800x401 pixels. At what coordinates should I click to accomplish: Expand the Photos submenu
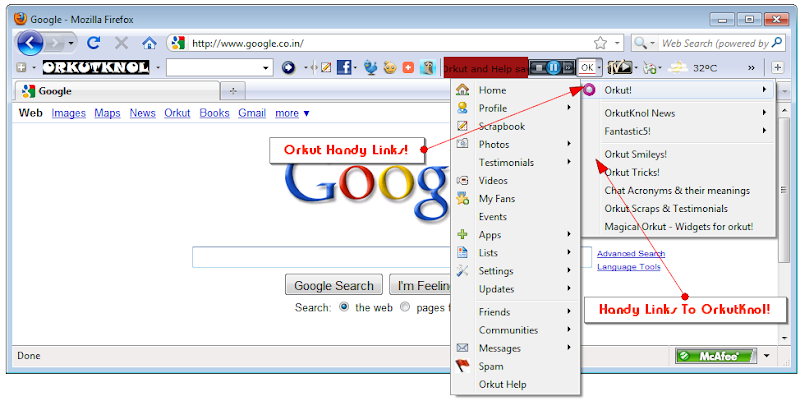515,144
